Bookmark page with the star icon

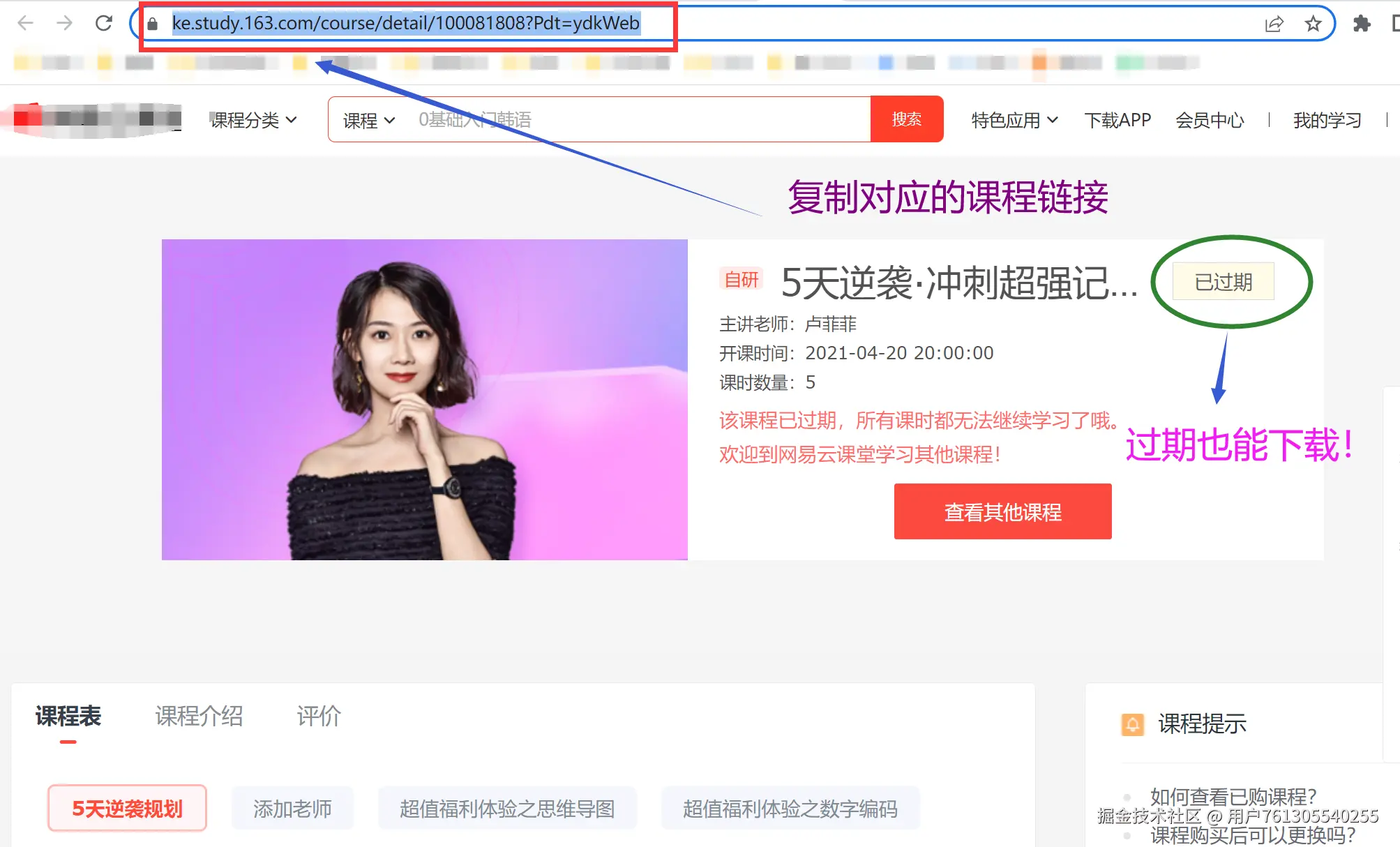[1313, 24]
